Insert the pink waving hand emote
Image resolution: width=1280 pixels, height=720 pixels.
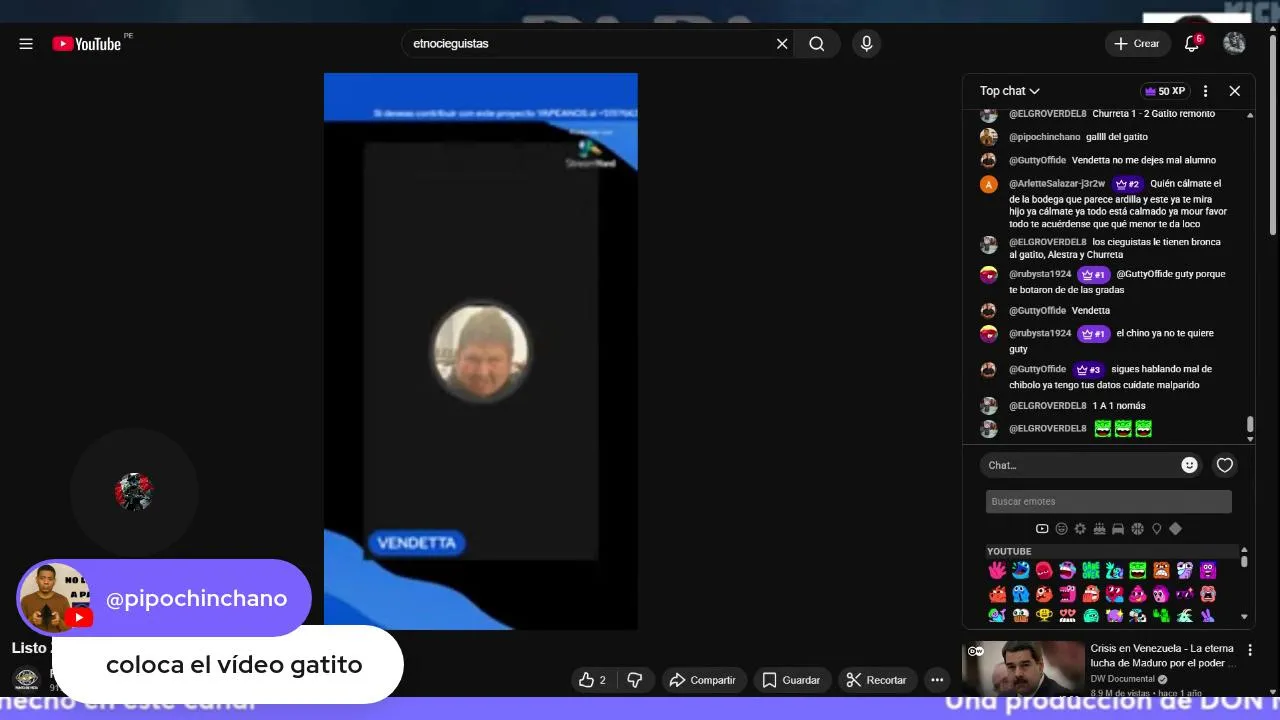[997, 570]
